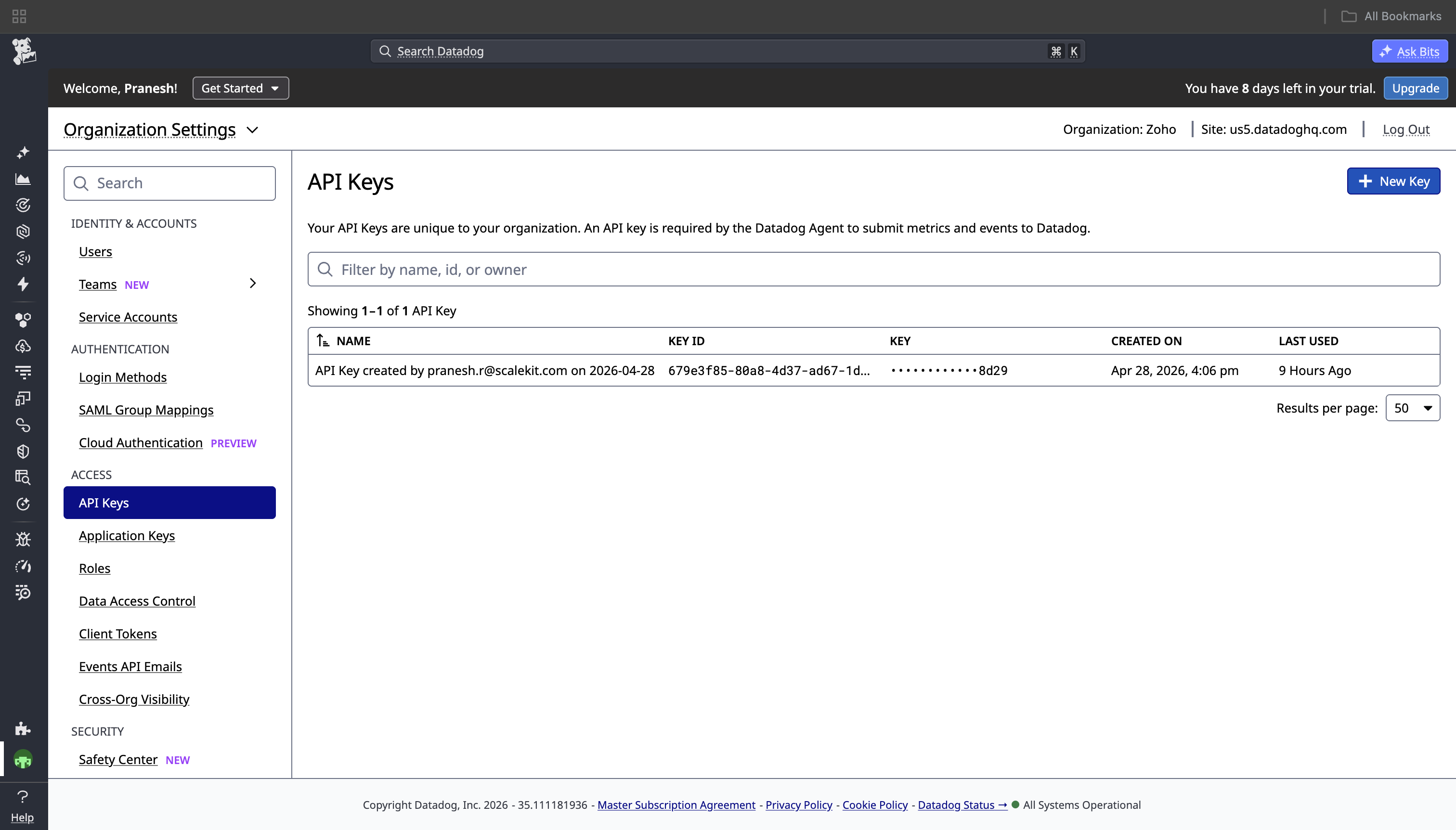Open Cross-Org Visibility page

coord(134,699)
